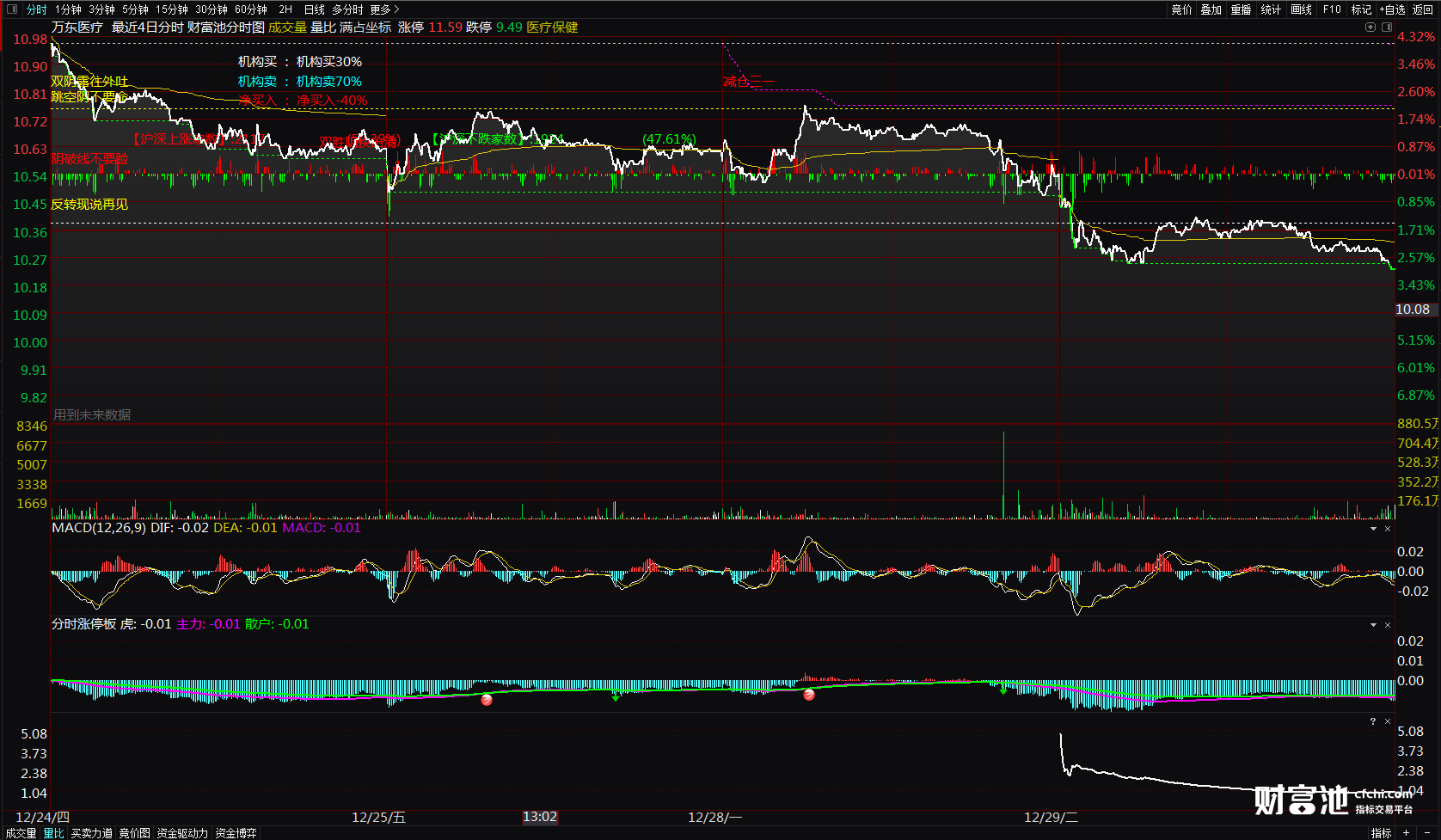Open the F10 company info
This screenshot has width=1441, height=840.
pos(1332,9)
